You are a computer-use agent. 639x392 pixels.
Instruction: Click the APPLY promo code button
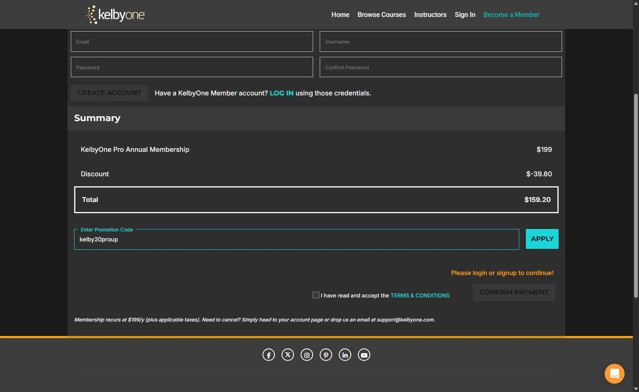(542, 239)
